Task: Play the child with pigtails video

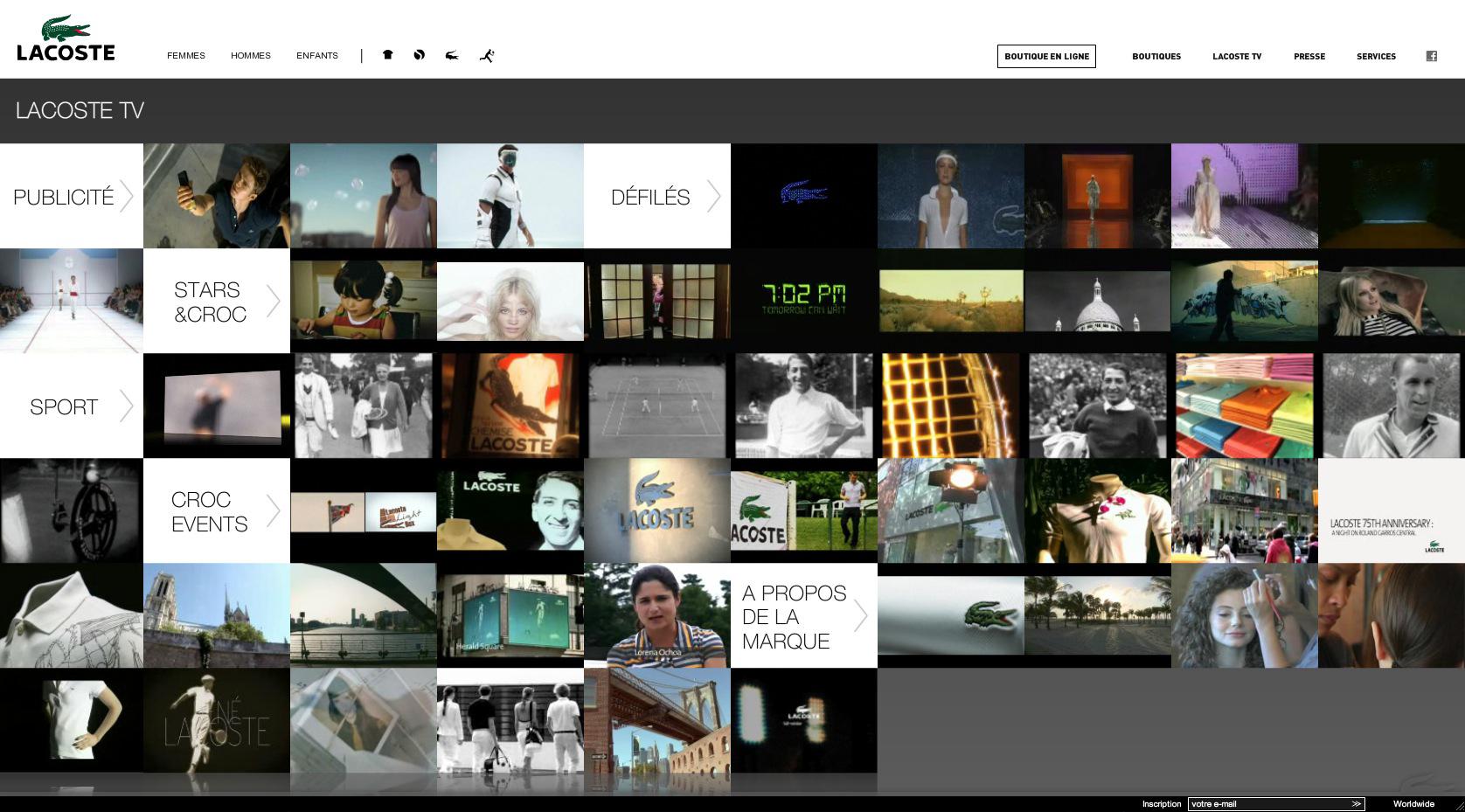Action: point(364,301)
